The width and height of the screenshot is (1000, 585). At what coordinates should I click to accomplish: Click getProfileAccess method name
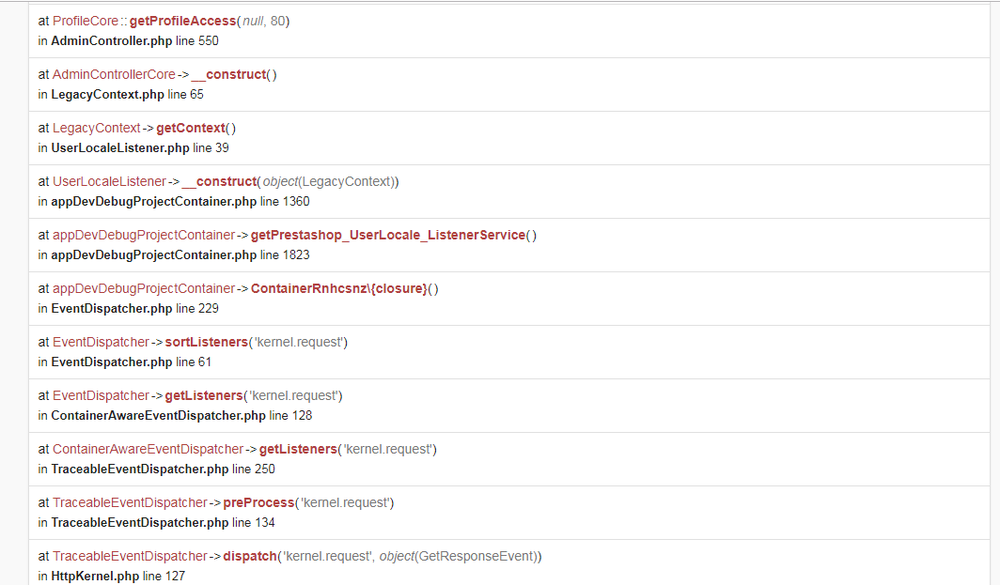point(183,21)
